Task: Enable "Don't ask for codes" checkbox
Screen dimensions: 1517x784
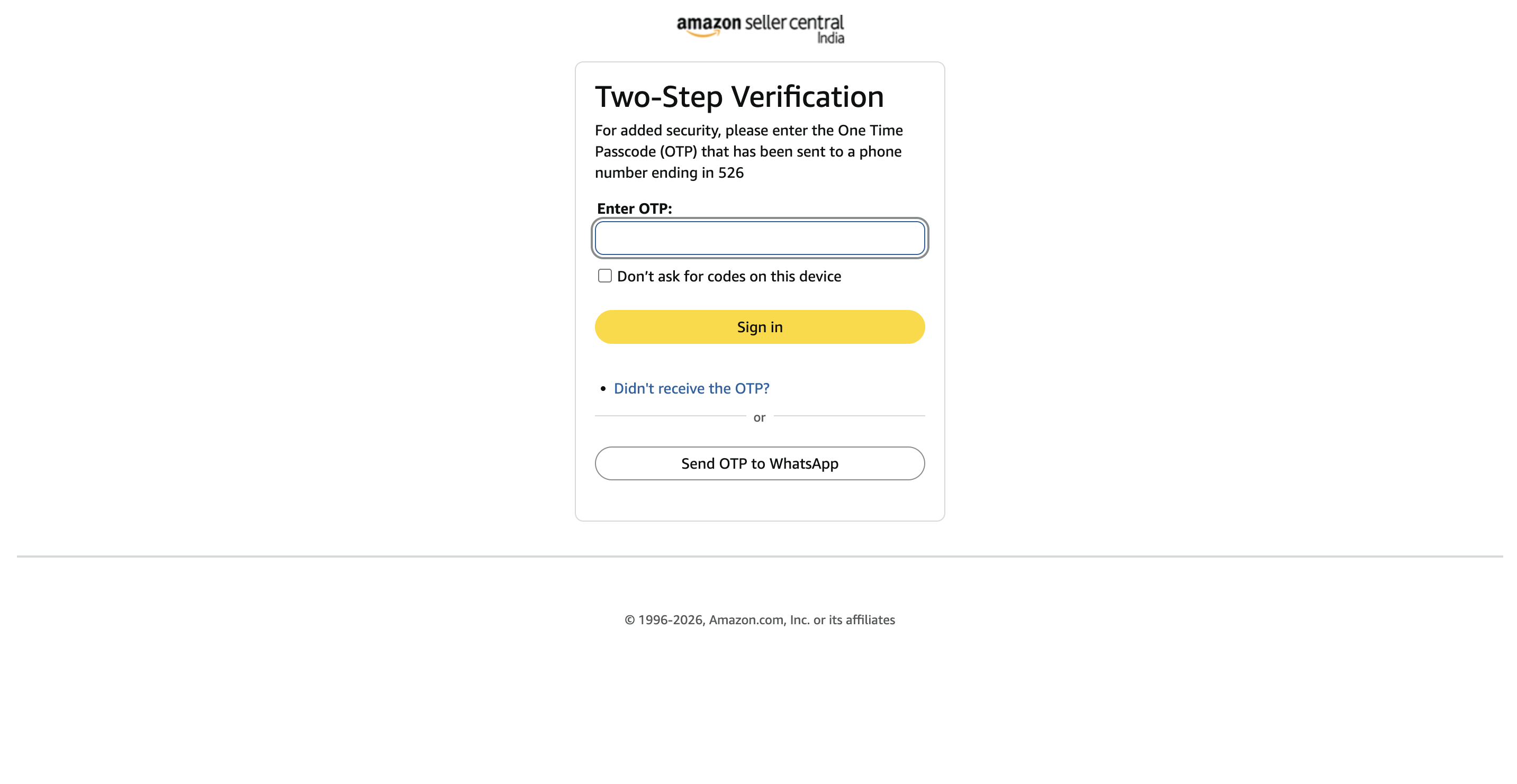Action: point(605,276)
